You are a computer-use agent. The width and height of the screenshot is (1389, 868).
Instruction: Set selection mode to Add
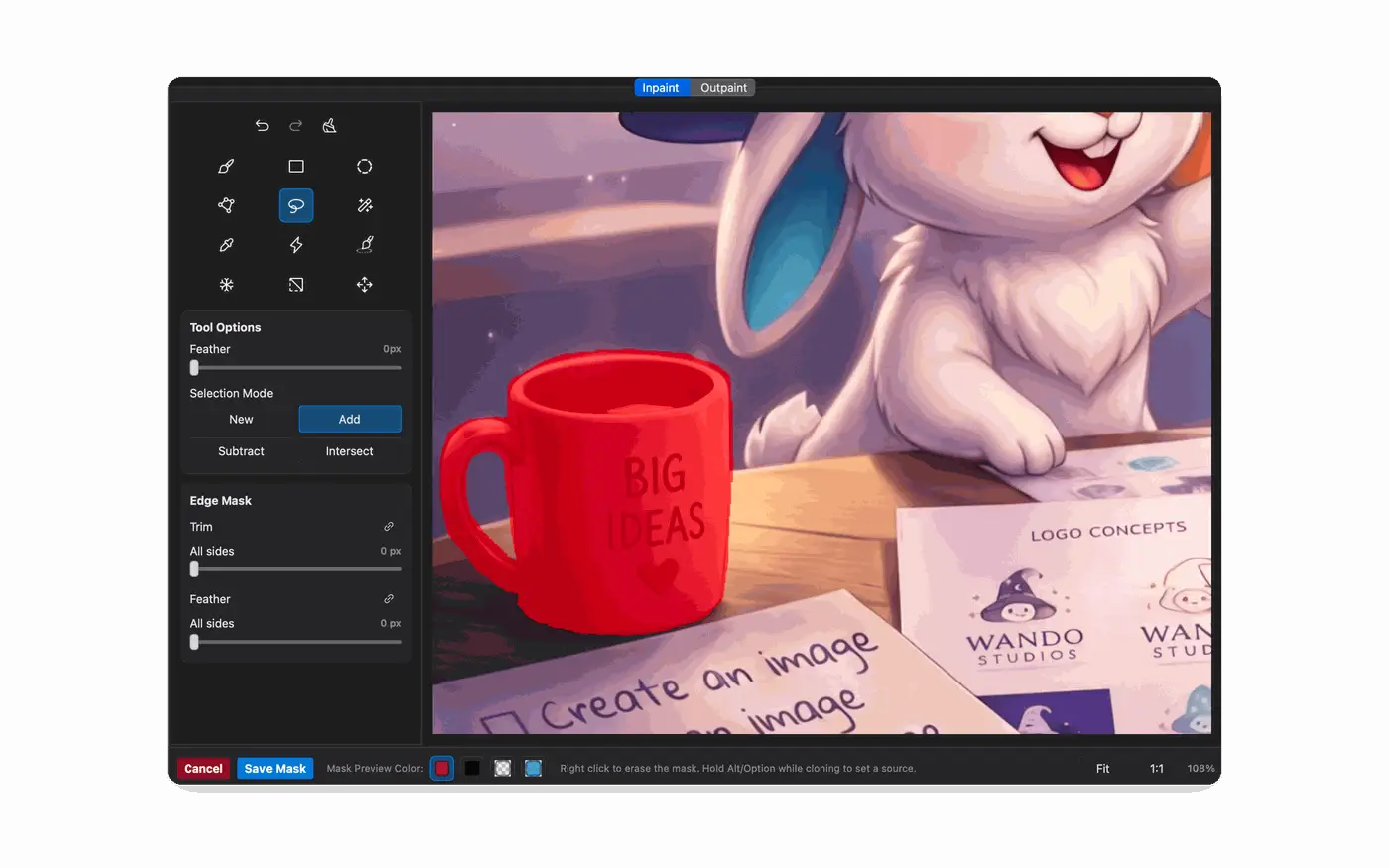[x=349, y=420]
